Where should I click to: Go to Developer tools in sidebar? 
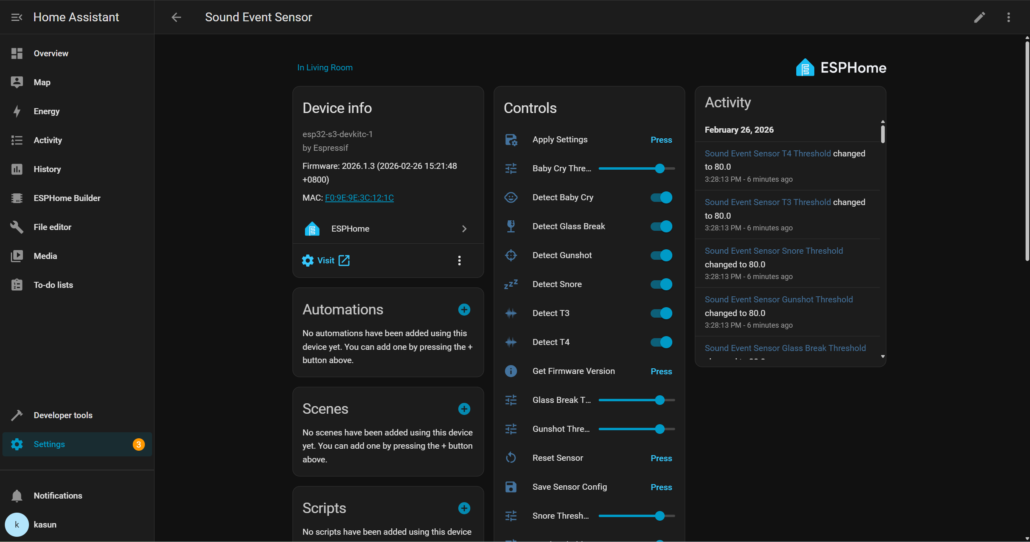tap(63, 416)
